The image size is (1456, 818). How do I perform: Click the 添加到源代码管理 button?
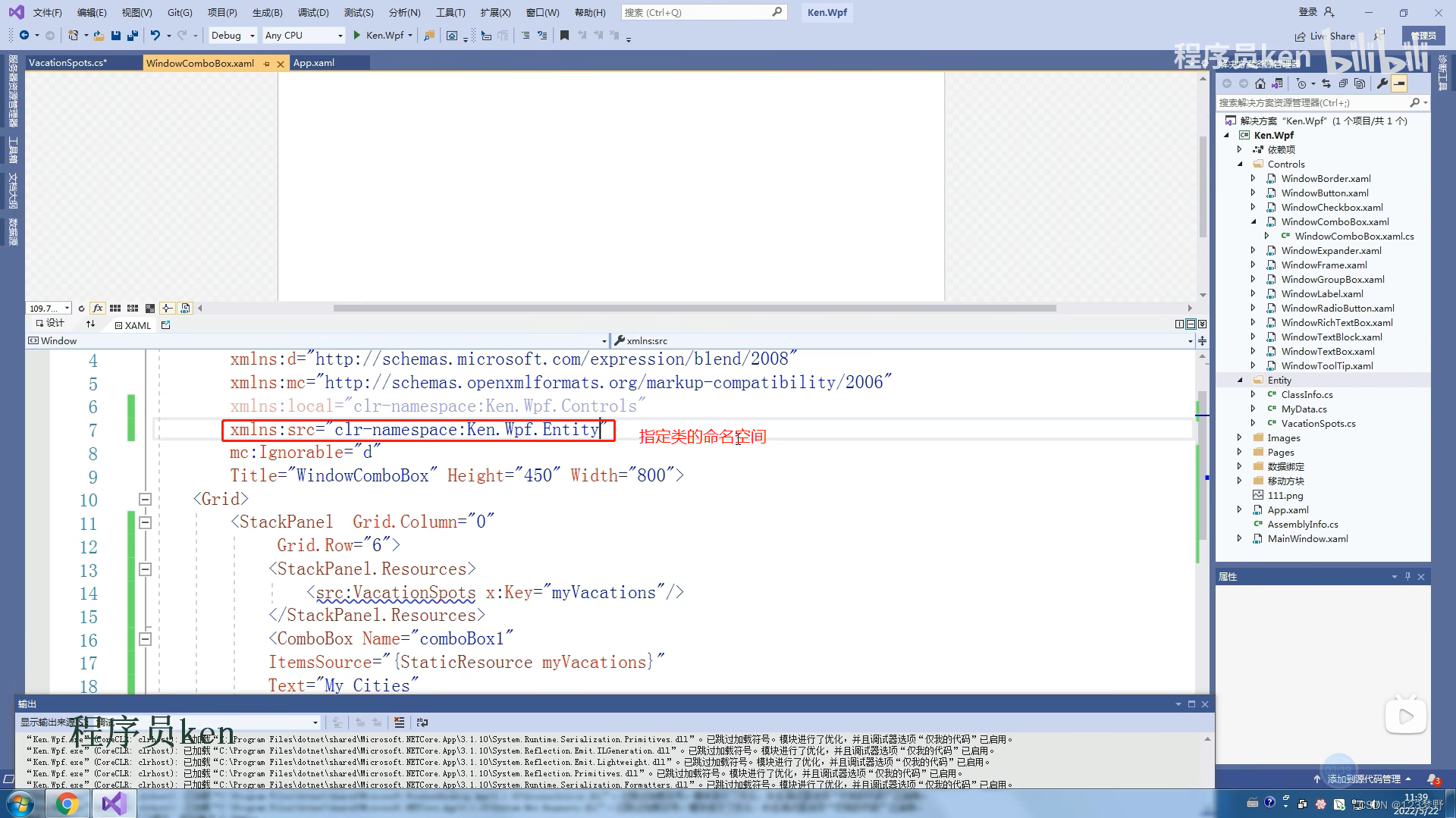tap(1363, 779)
